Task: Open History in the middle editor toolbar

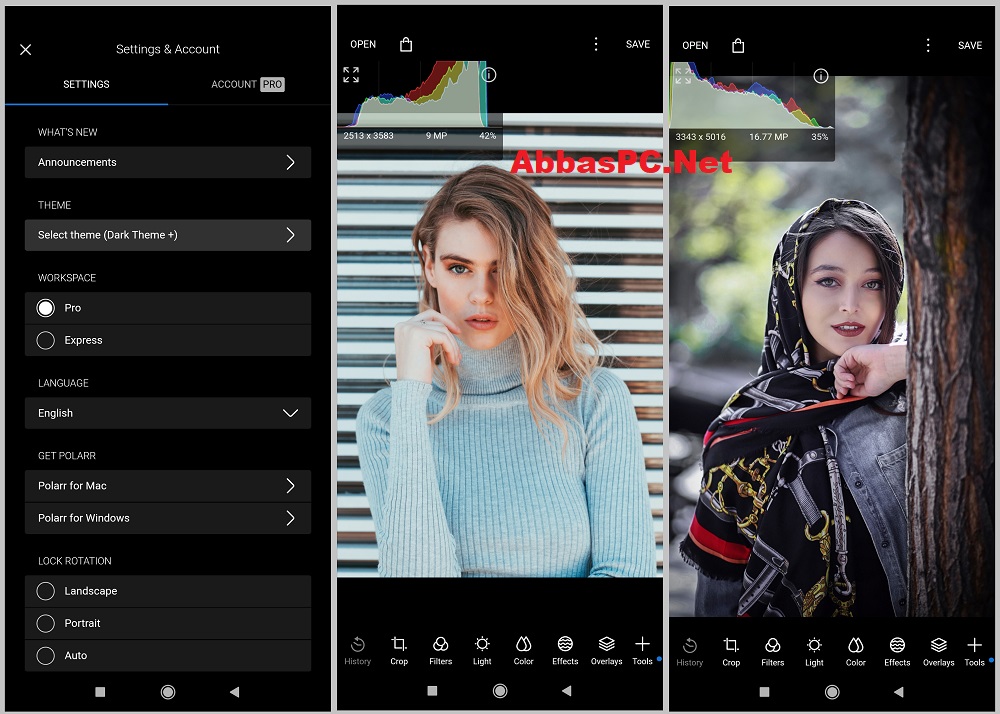Action: click(357, 650)
